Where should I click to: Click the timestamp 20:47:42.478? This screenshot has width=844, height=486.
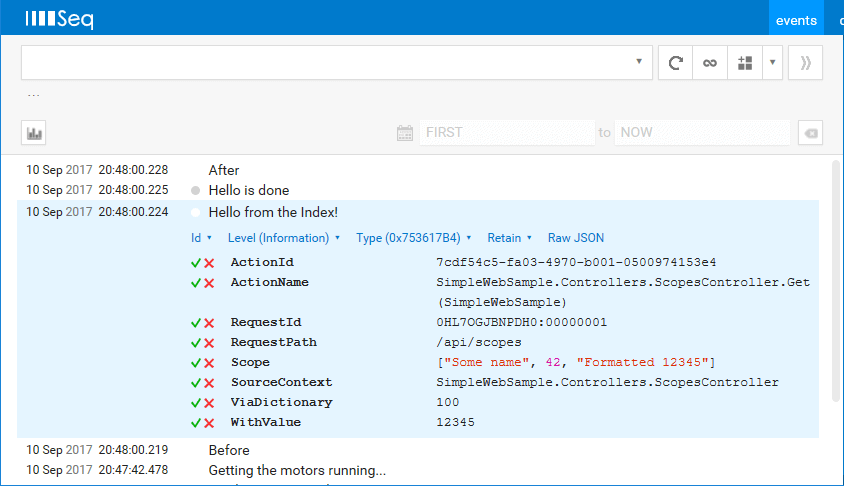pyautogui.click(x=133, y=469)
